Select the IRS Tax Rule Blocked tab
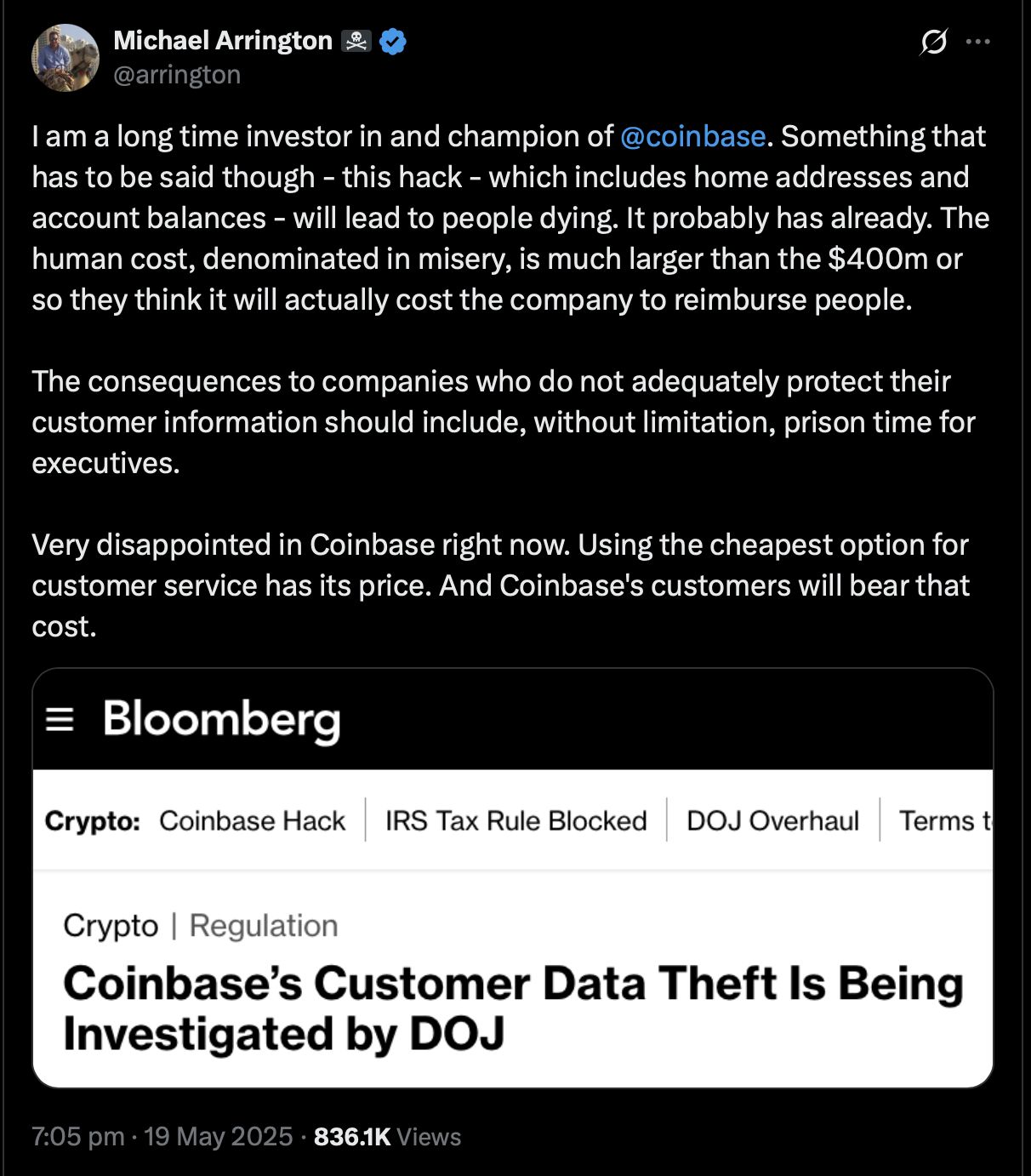This screenshot has width=1031, height=1176. click(515, 820)
